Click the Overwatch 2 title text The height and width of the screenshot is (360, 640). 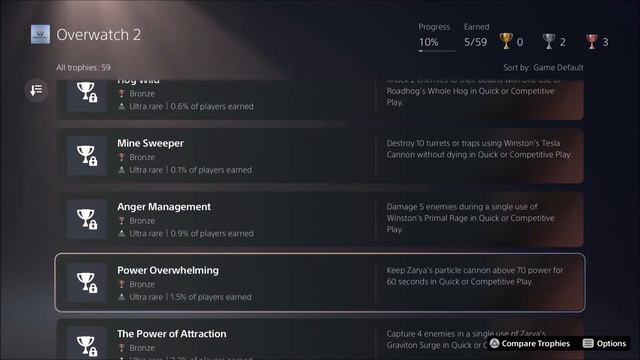(98, 35)
